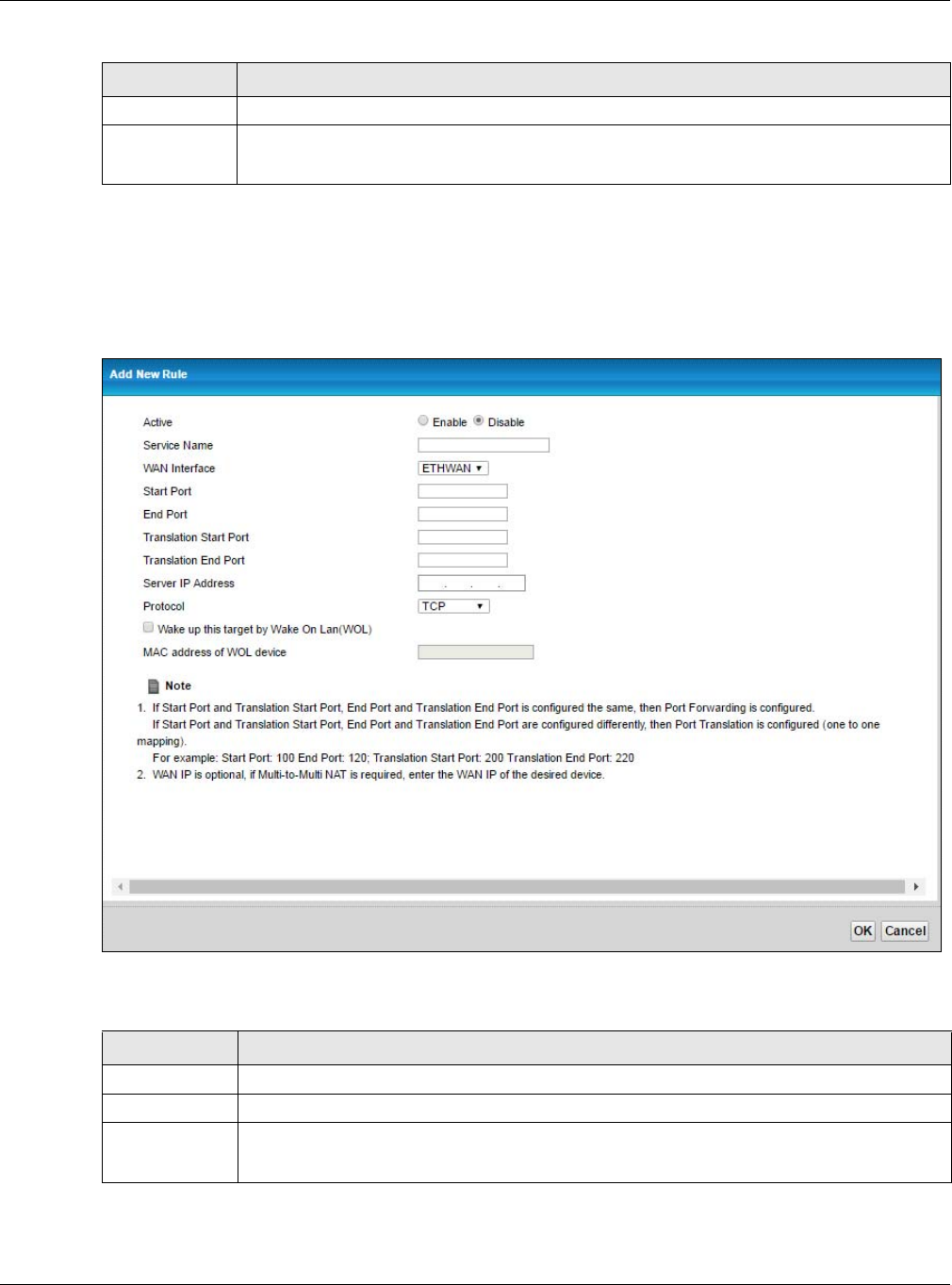Click the MAC address of WOL device field
The width and height of the screenshot is (952, 1285).
[476, 652]
